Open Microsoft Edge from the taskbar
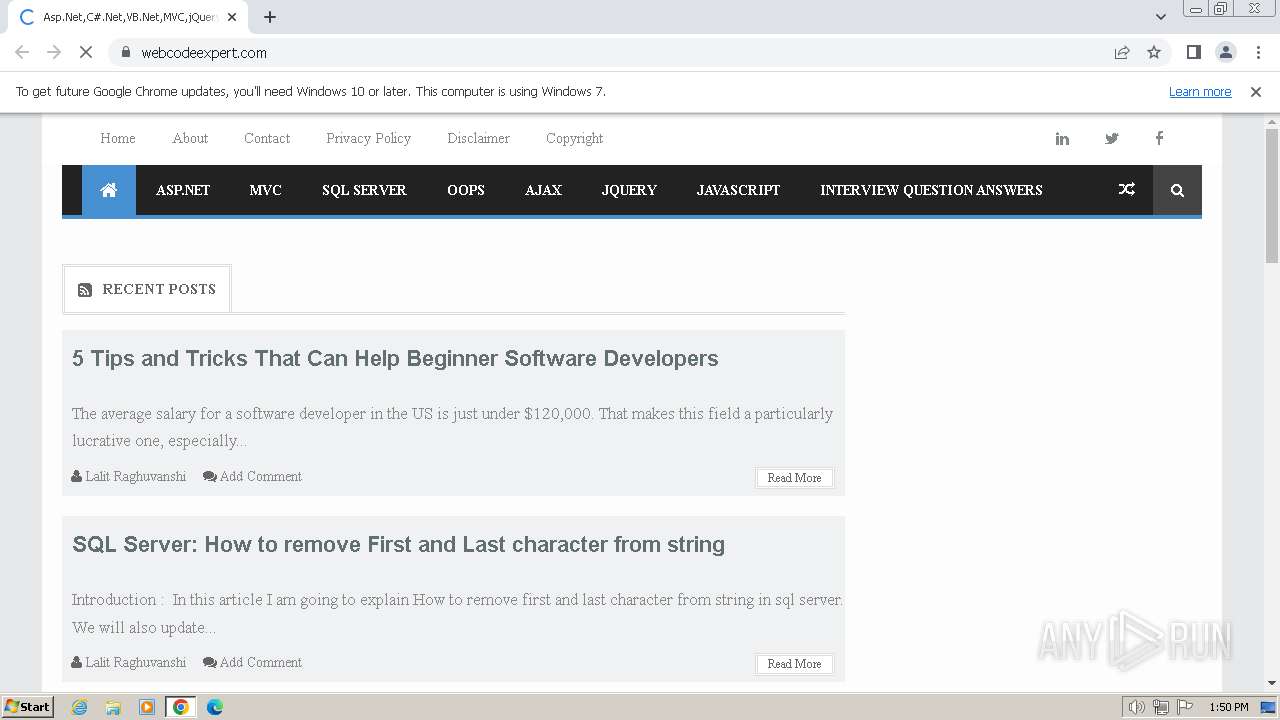This screenshot has width=1280, height=720. point(215,707)
